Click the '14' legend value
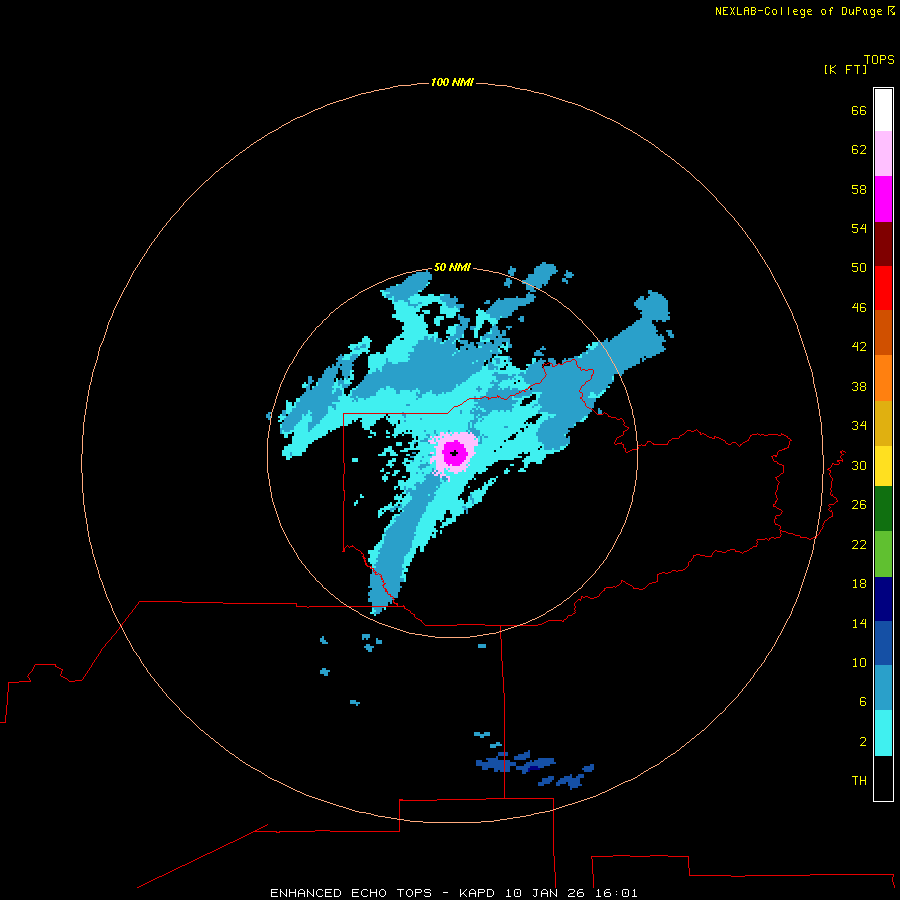900x900 pixels. [859, 623]
